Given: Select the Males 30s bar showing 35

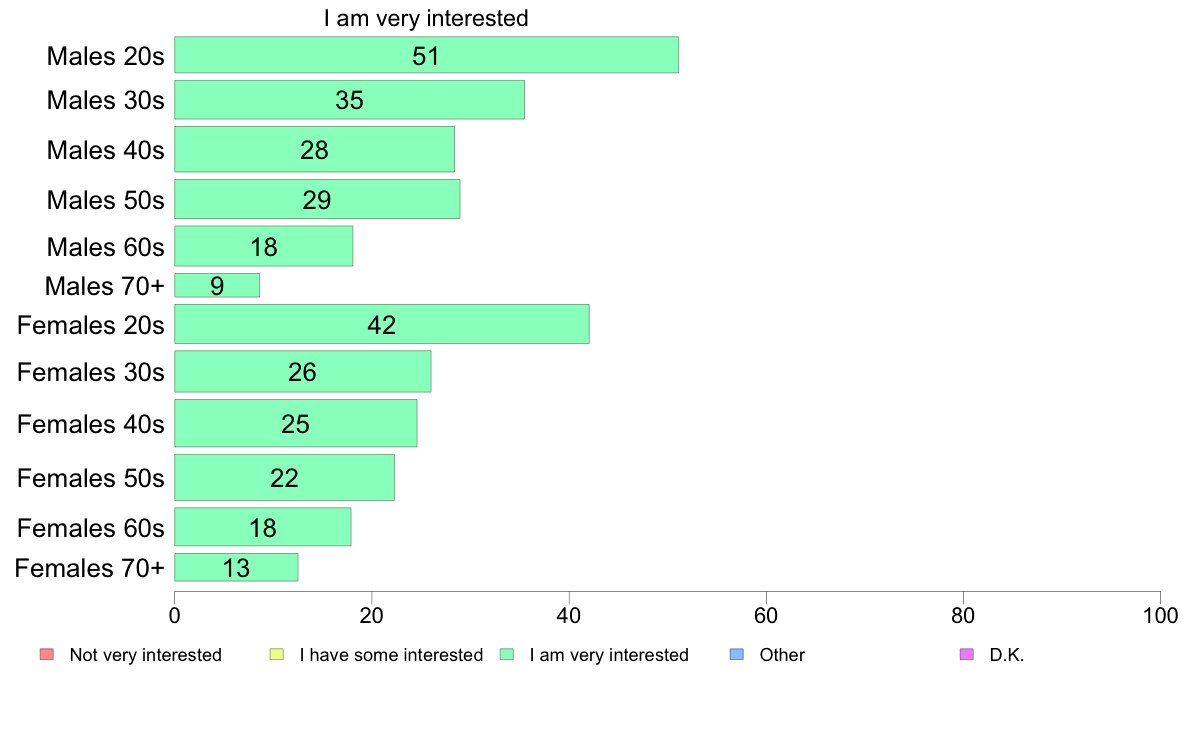Looking at the screenshot, I should click(349, 99).
